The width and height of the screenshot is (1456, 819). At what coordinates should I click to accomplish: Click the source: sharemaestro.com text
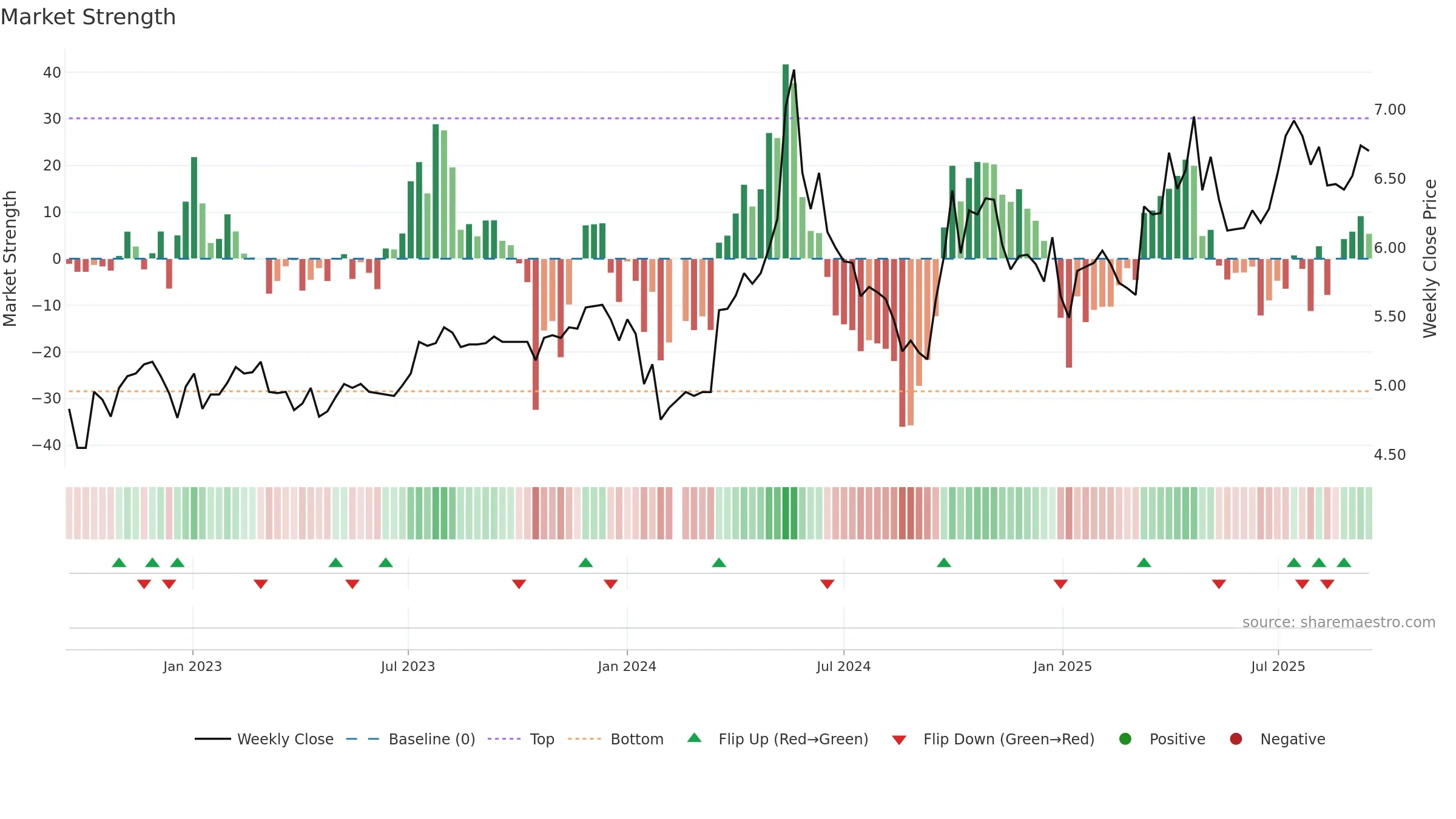[1339, 622]
